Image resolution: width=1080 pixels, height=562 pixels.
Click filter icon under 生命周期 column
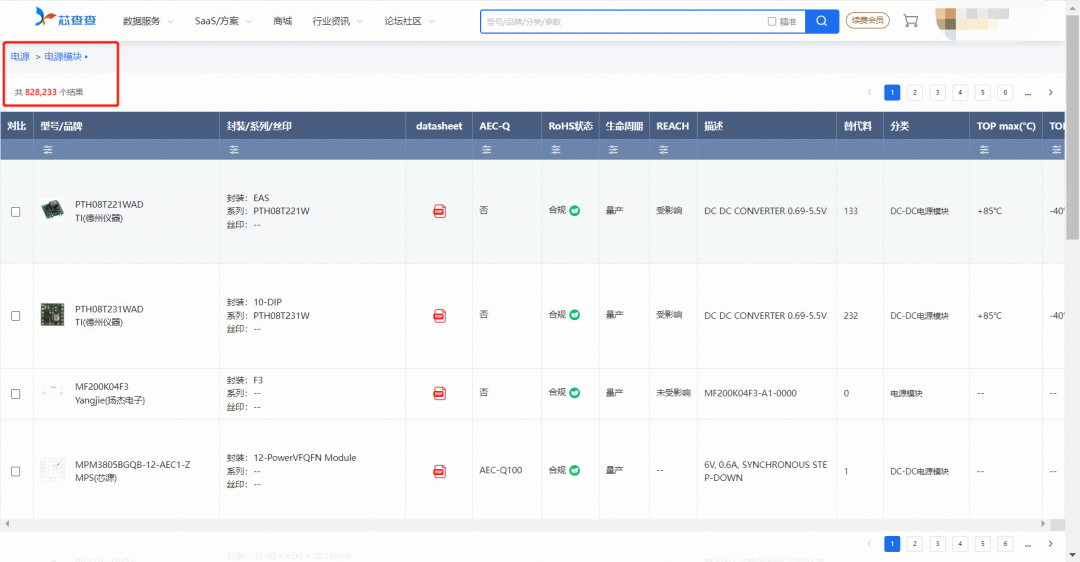click(x=613, y=149)
